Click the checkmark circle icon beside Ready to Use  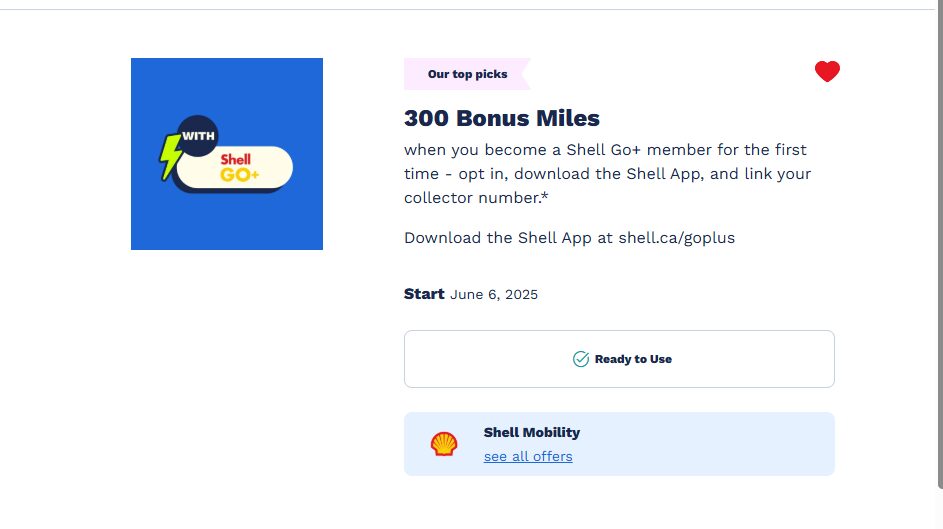click(x=580, y=359)
